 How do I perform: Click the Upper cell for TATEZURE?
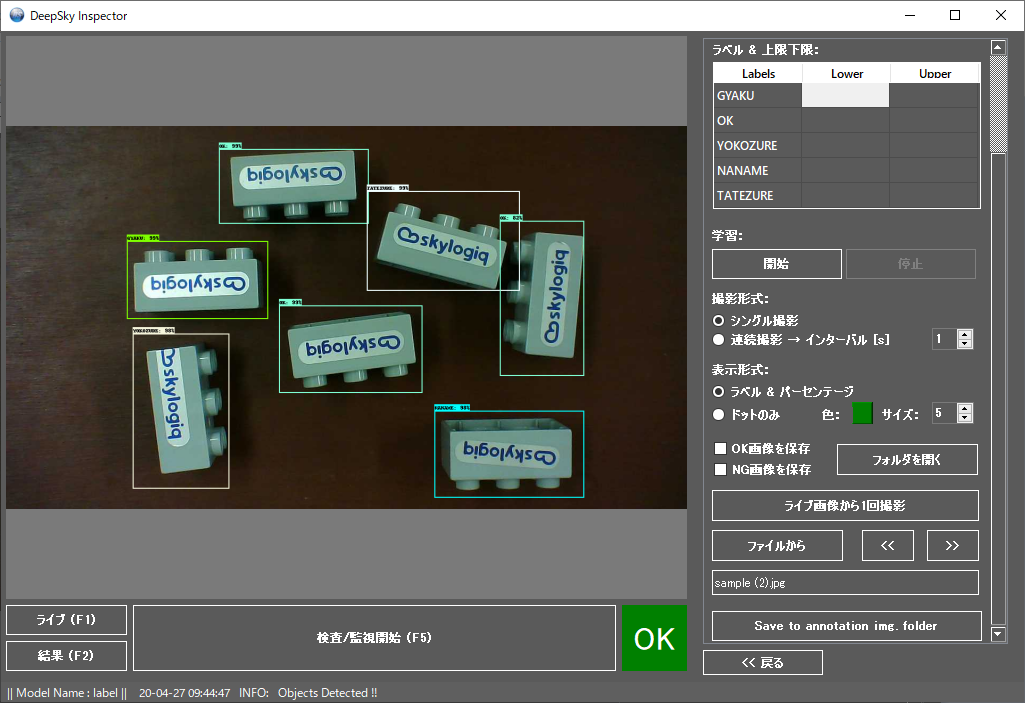[934, 195]
